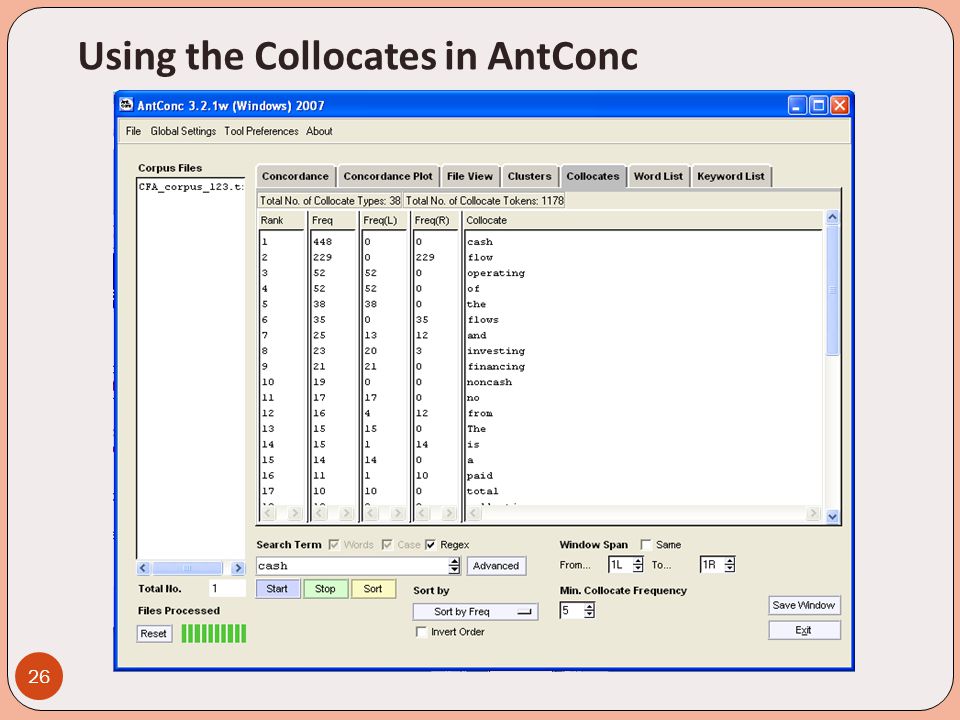The height and width of the screenshot is (720, 960).
Task: Switch to the Word List tab
Action: (x=658, y=176)
